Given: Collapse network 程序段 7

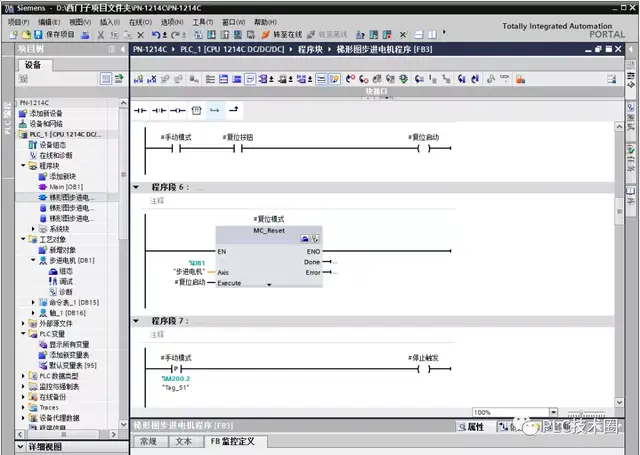Looking at the screenshot, I should point(137,321).
